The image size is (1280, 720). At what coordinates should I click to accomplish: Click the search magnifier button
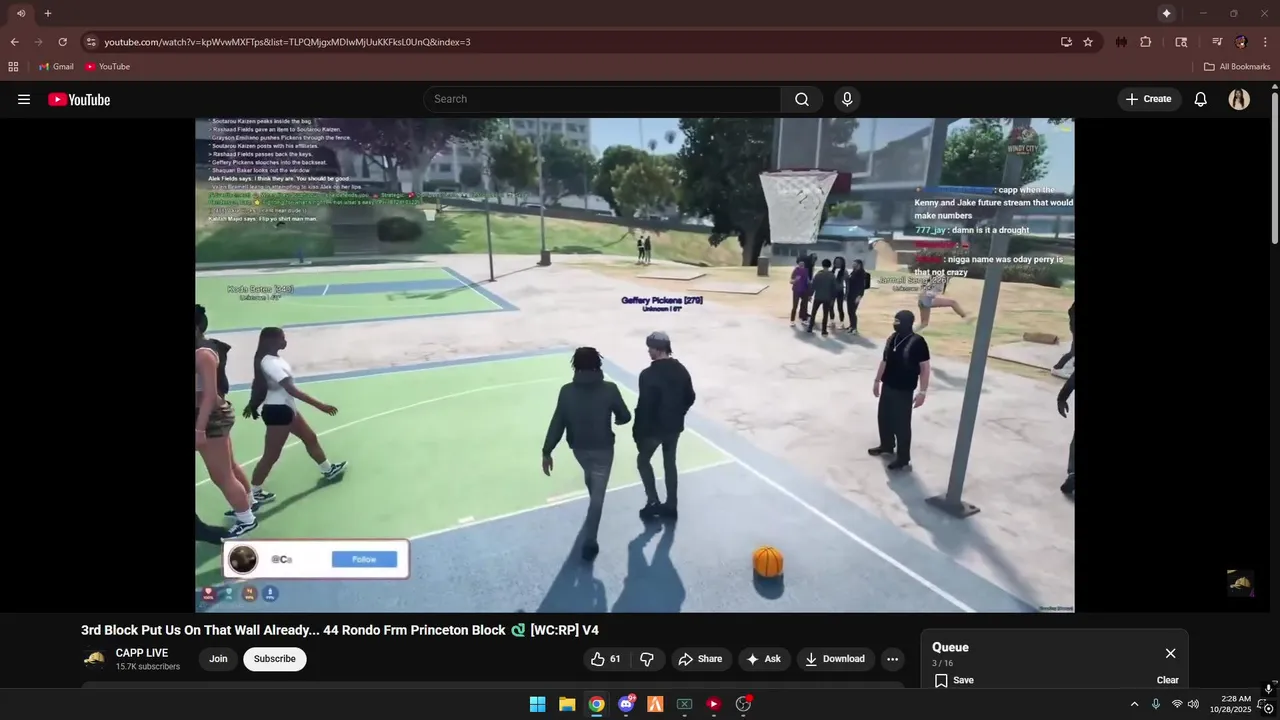802,99
